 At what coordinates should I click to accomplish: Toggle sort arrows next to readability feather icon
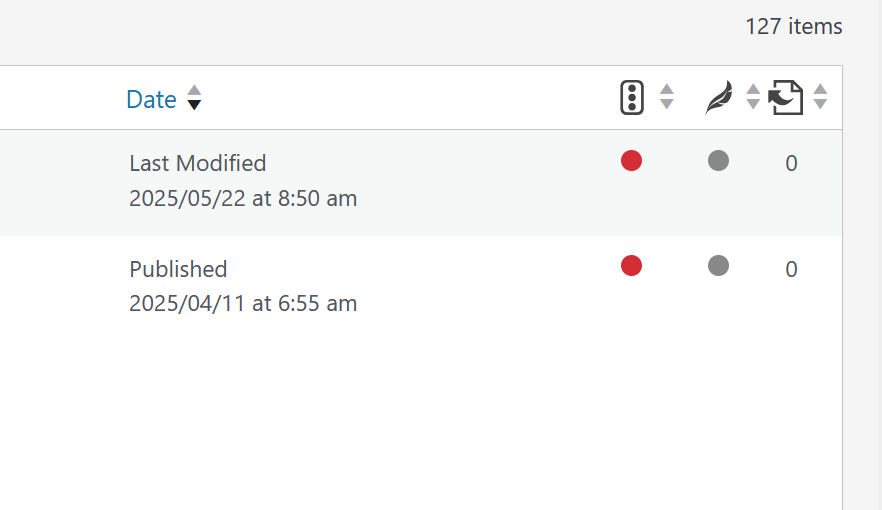point(753,97)
